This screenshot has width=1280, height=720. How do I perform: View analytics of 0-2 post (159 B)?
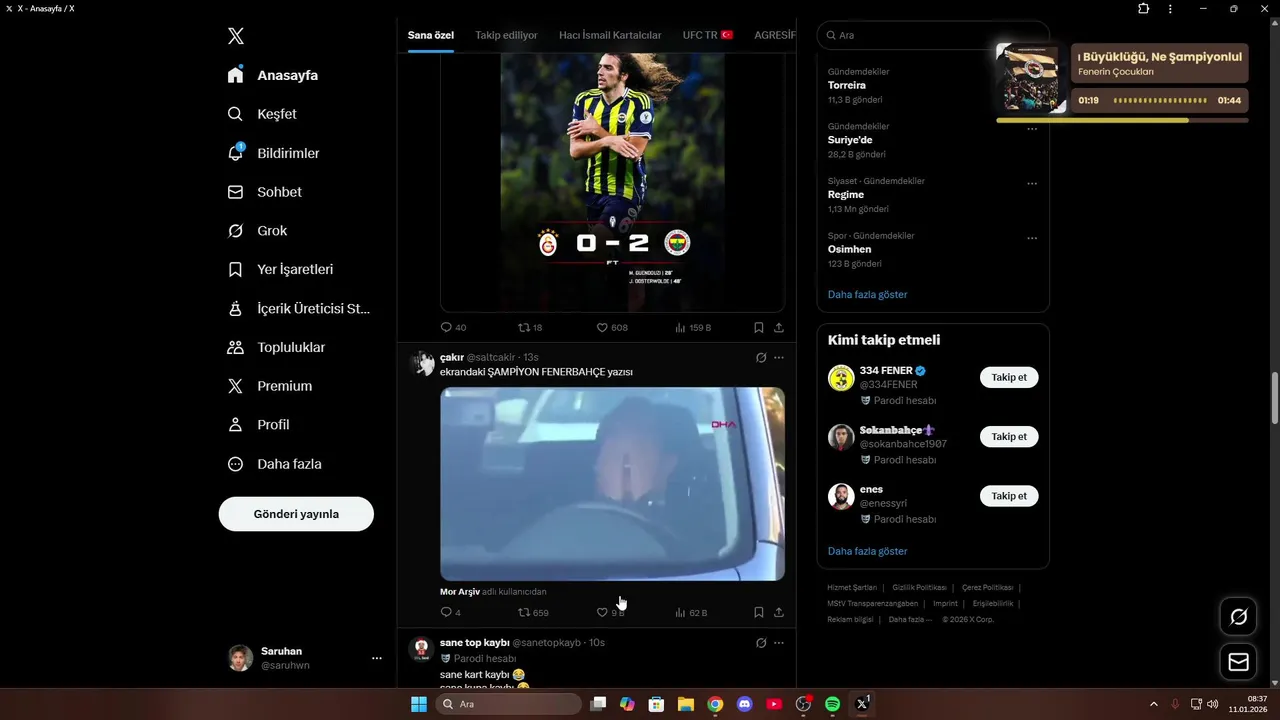coord(693,327)
